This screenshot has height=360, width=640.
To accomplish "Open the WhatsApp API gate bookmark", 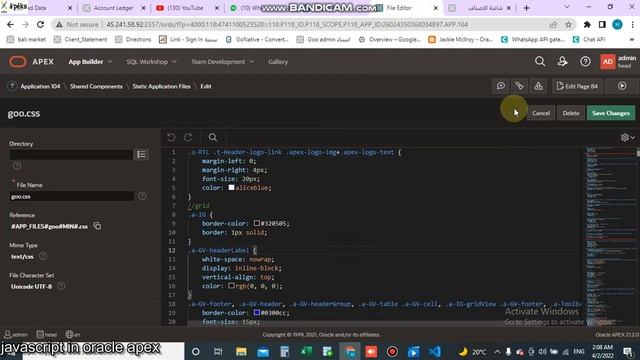I will (533, 40).
